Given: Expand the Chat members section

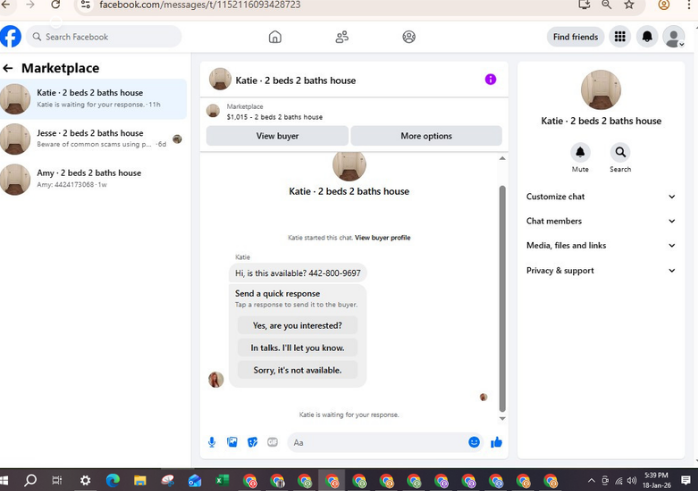Looking at the screenshot, I should pyautogui.click(x=601, y=221).
